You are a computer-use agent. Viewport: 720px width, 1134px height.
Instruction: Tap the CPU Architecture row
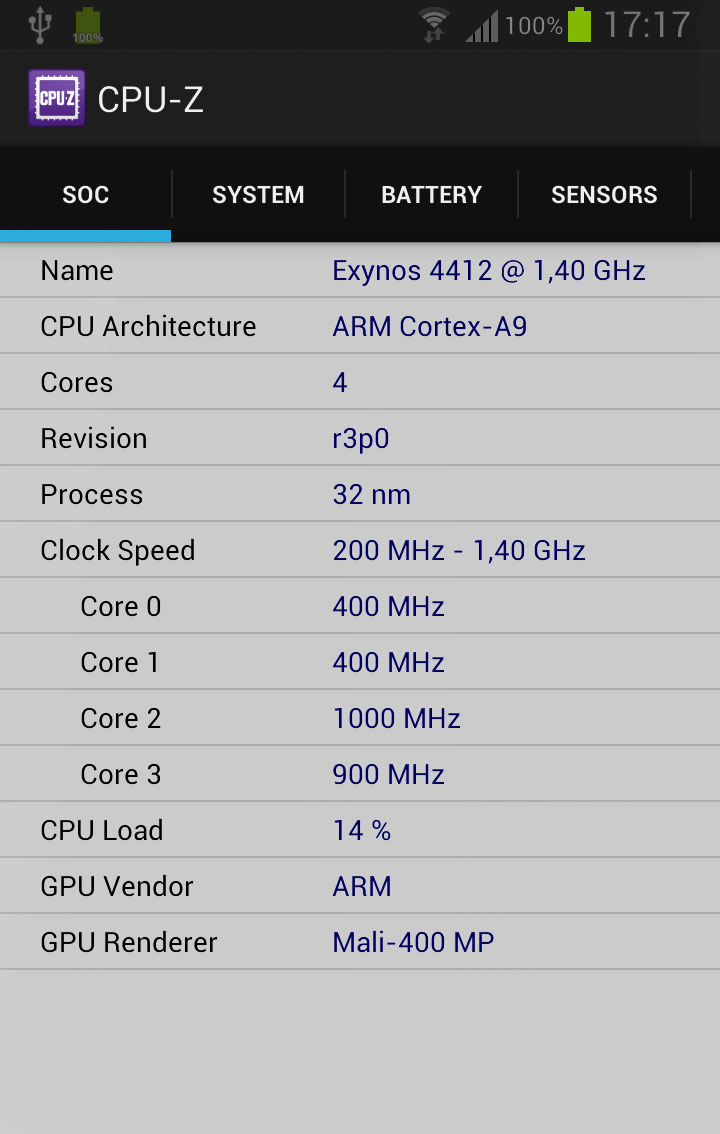point(360,327)
